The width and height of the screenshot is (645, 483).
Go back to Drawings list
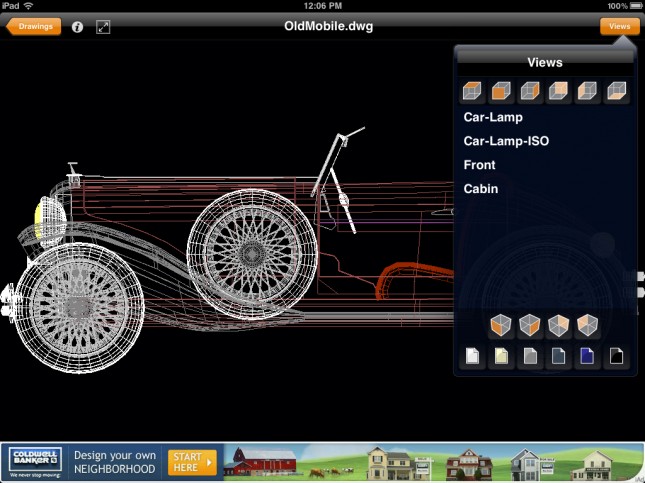click(x=34, y=27)
